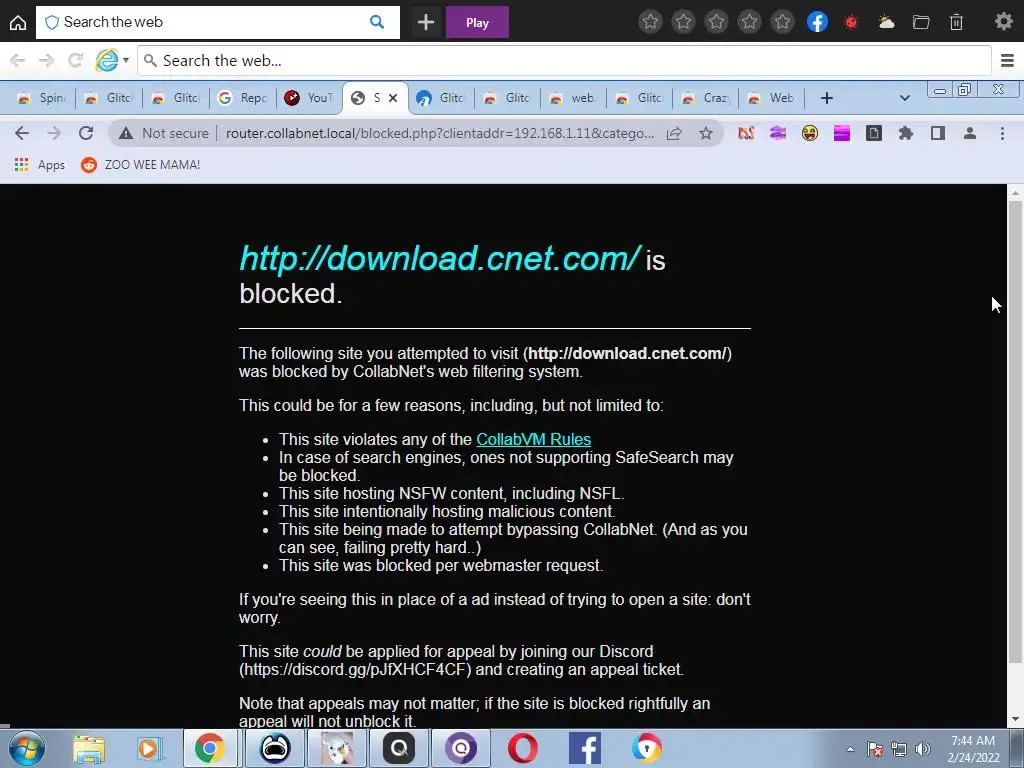Viewport: 1024px width, 768px height.
Task: Click the Discord invite URL text
Action: (355, 669)
